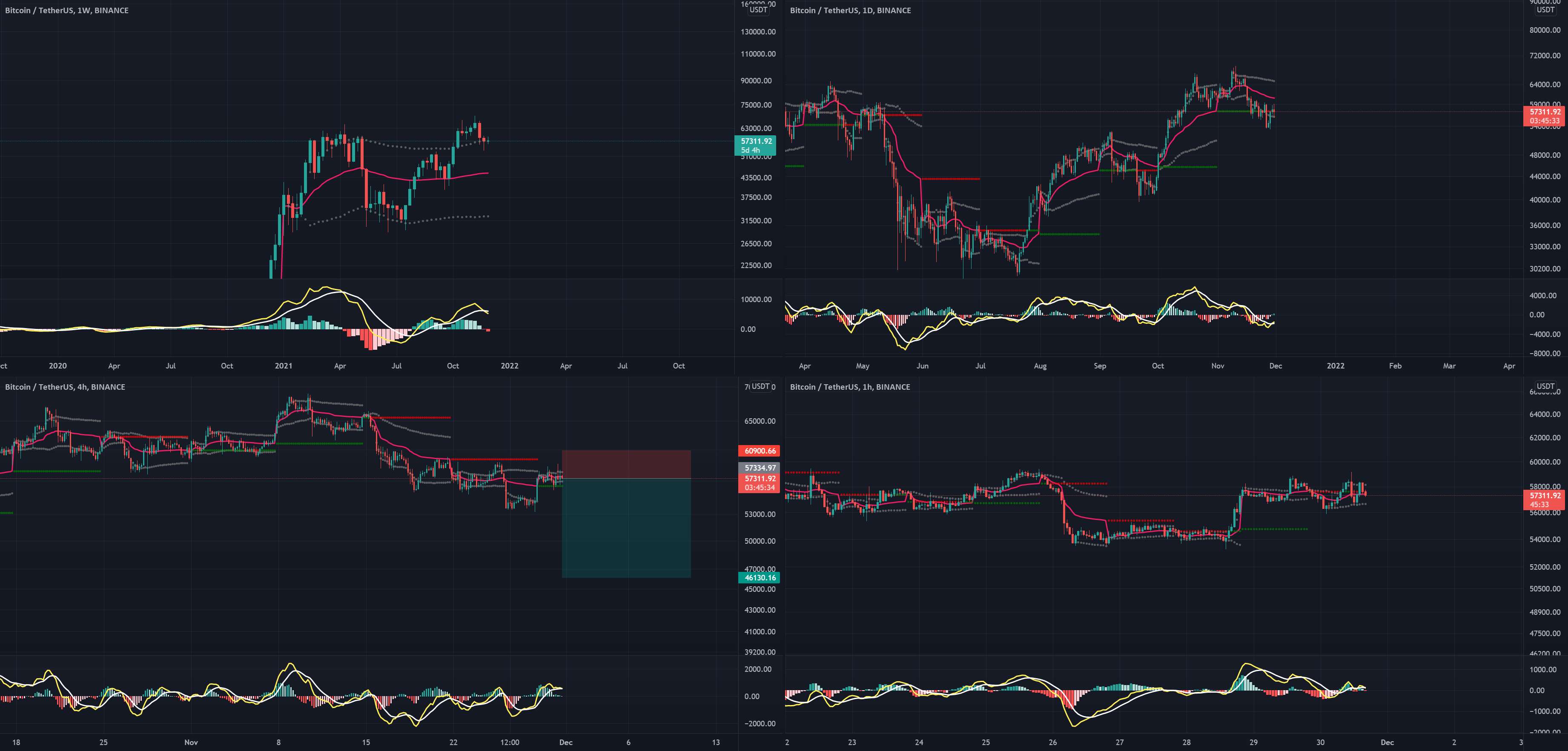
Task: Open the USDT currency selector on daily chart
Action: point(1545,10)
